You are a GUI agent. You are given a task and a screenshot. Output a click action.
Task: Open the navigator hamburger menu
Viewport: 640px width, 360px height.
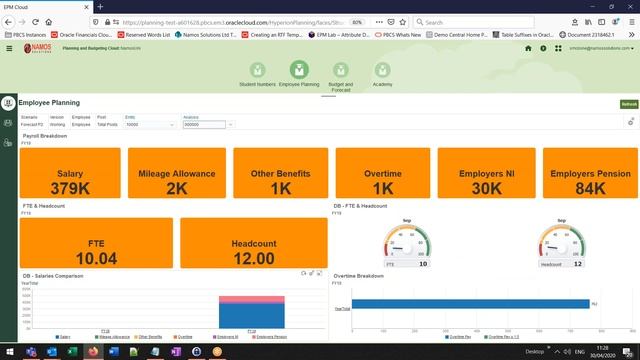tap(9, 49)
